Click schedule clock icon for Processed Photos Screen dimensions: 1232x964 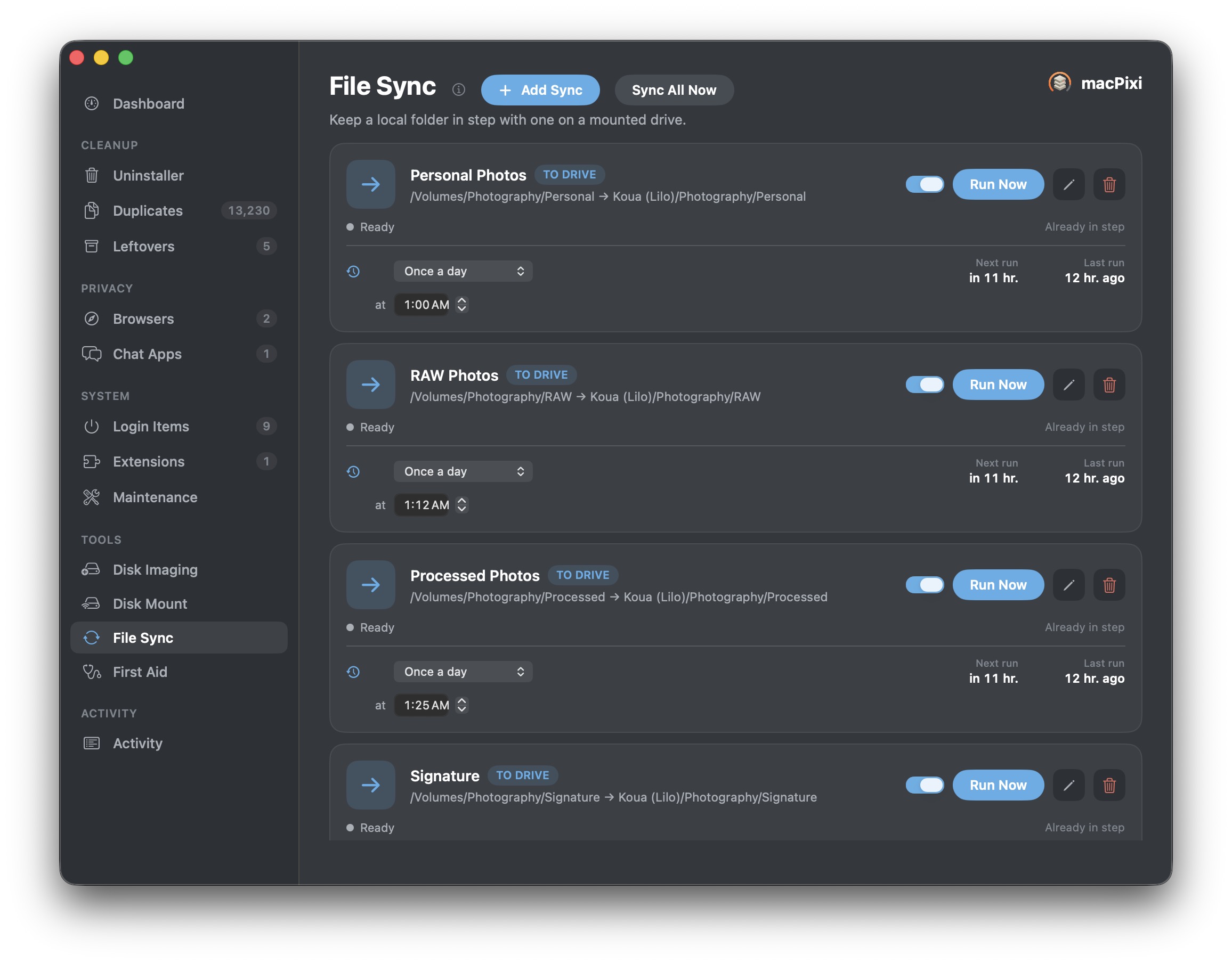pos(353,672)
